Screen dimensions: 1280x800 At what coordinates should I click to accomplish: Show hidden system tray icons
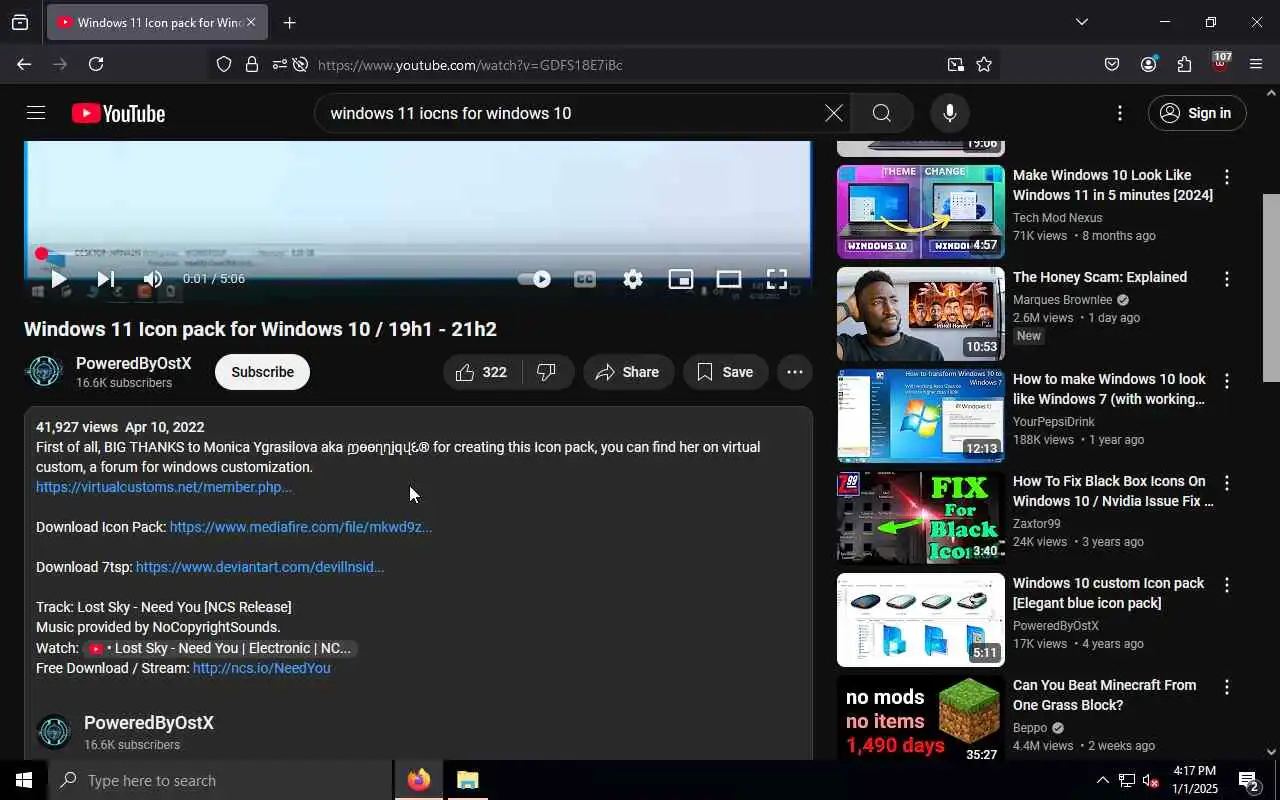pos(1102,780)
